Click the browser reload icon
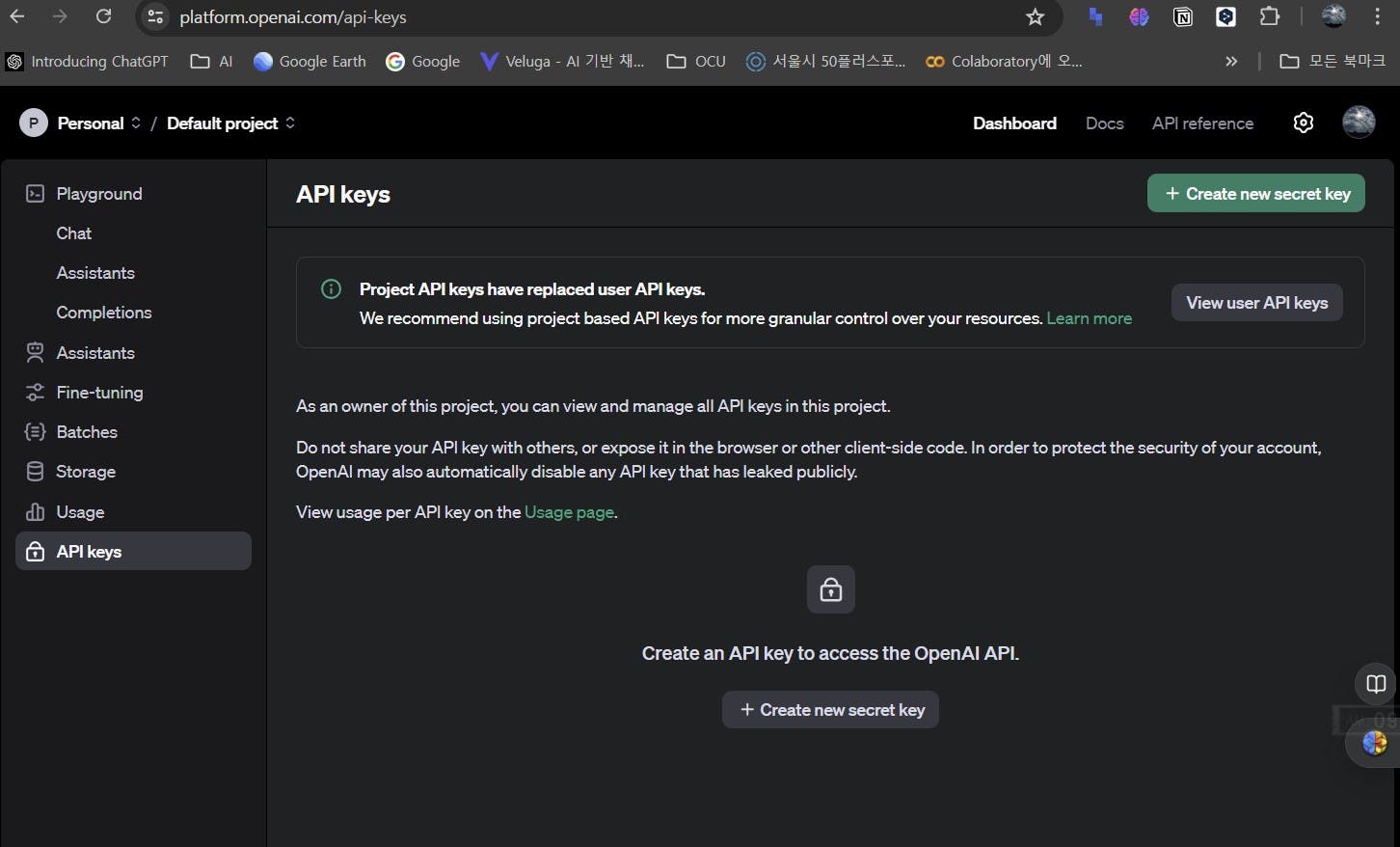The image size is (1400, 847). coord(104,16)
